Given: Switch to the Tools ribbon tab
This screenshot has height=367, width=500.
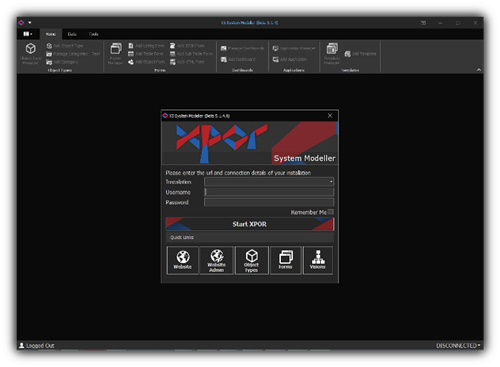Looking at the screenshot, I should tap(94, 34).
